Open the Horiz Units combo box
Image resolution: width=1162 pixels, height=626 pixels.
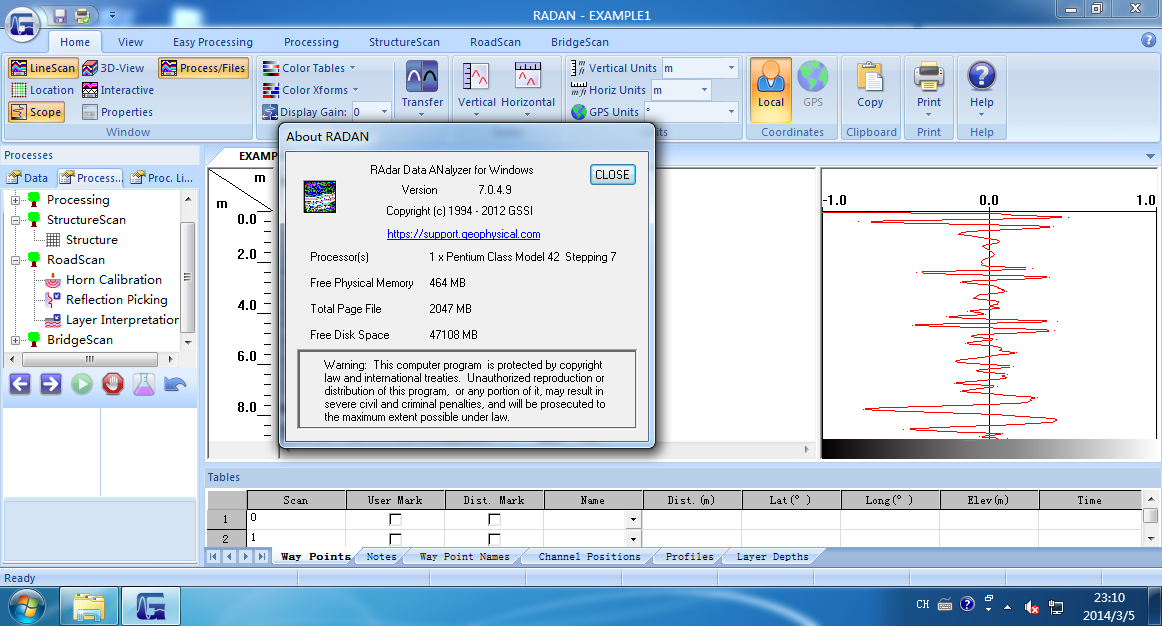pos(704,90)
